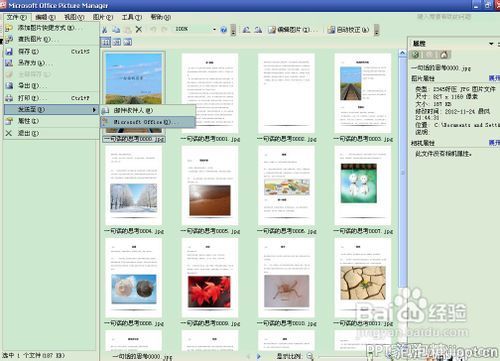Click the Copy toolbar icon
This screenshot has width=500, height=361.
click(116, 30)
